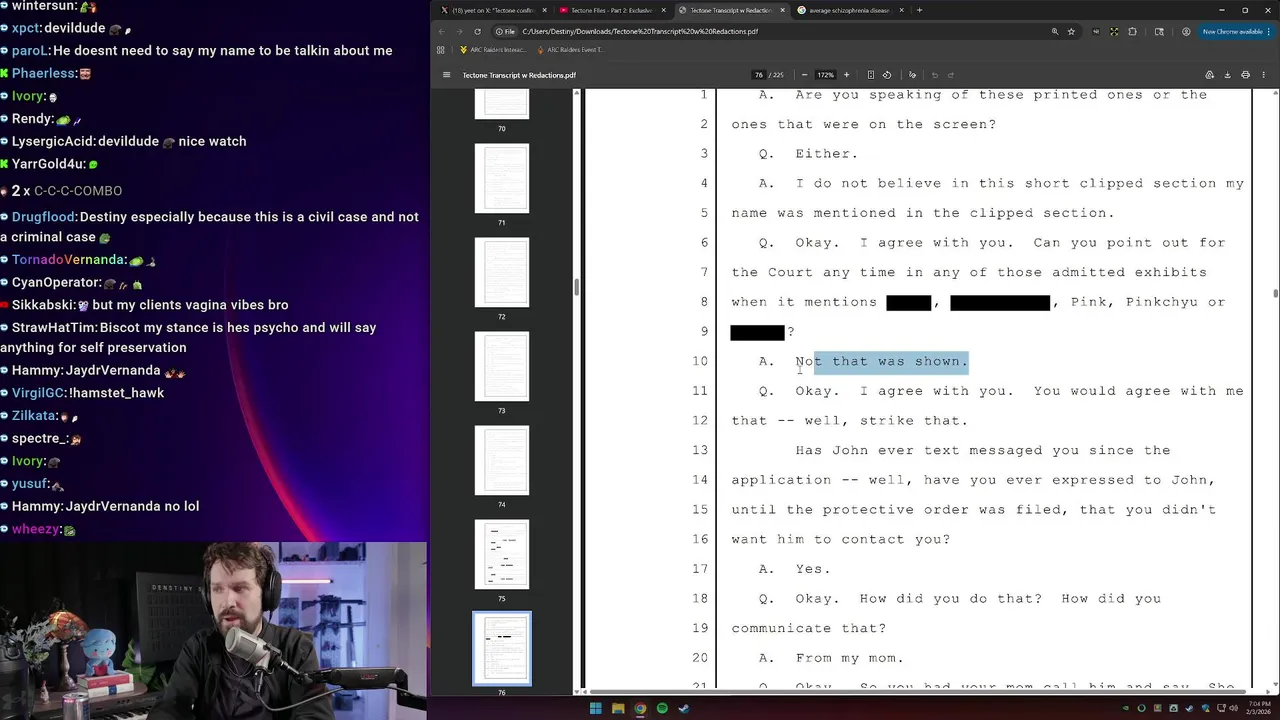Viewport: 1280px width, 720px height.
Task: Click the word 'Pinkchyu' in line 8
Action: 1161,302
